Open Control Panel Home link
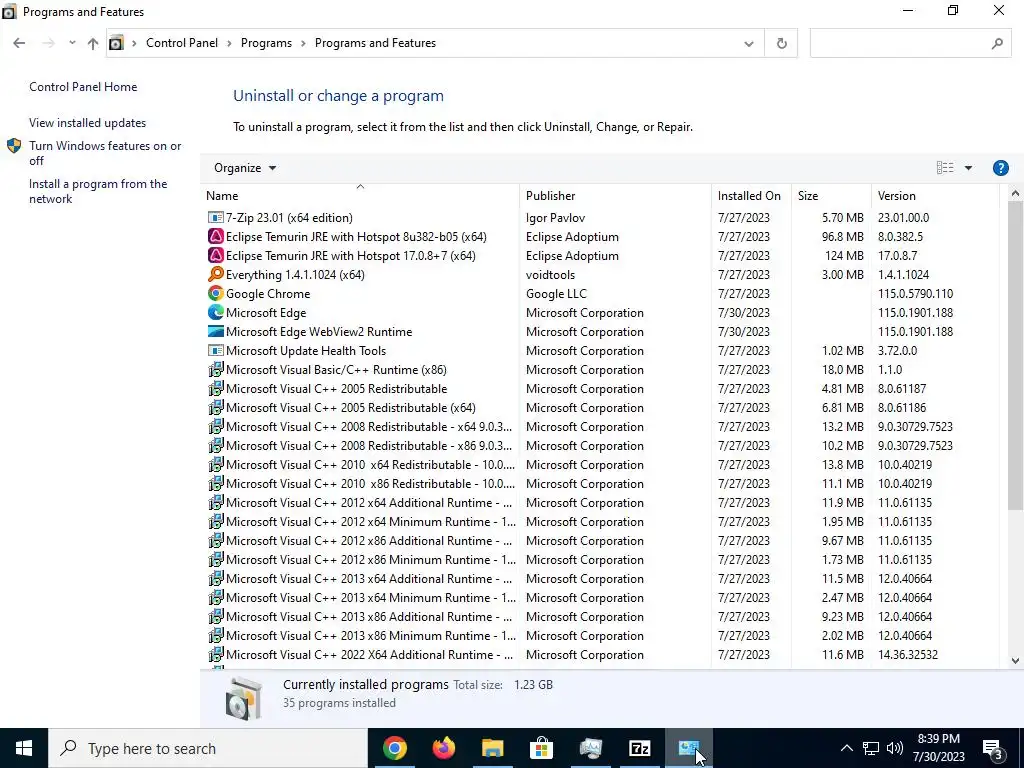 click(83, 87)
